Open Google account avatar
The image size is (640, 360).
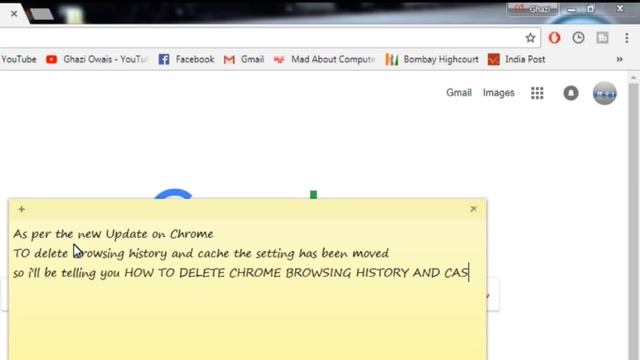click(604, 93)
